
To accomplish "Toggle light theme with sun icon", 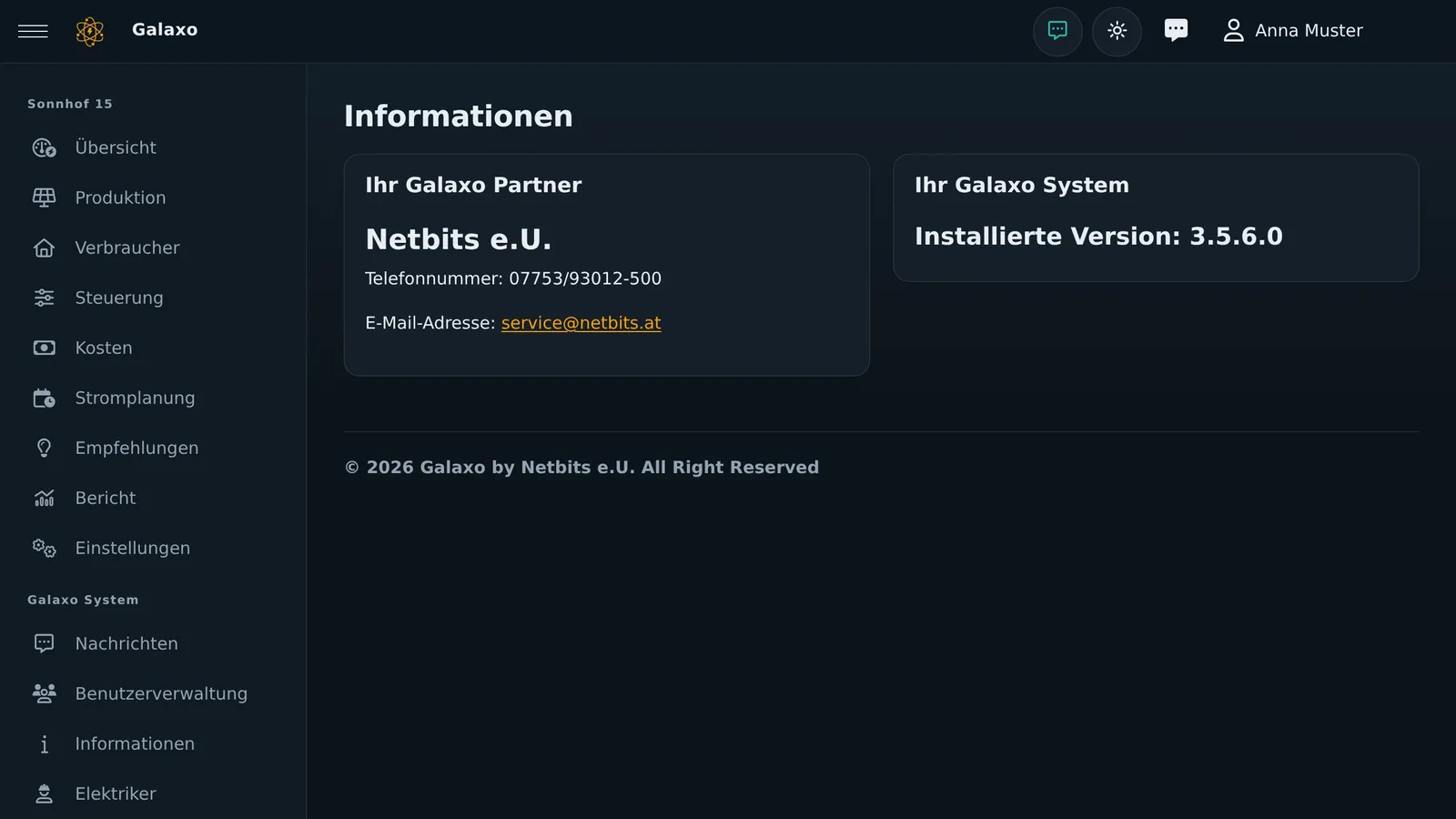I will (1117, 31).
